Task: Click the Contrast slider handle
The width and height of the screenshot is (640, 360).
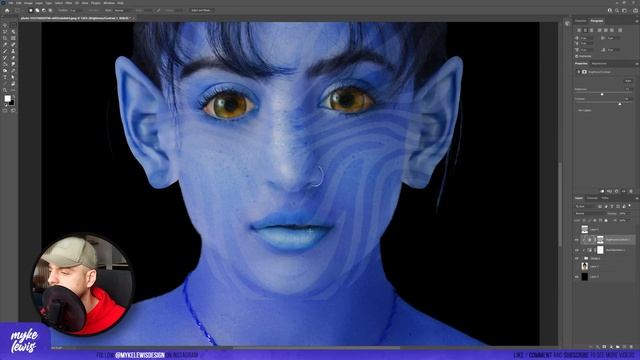Action: click(x=620, y=104)
